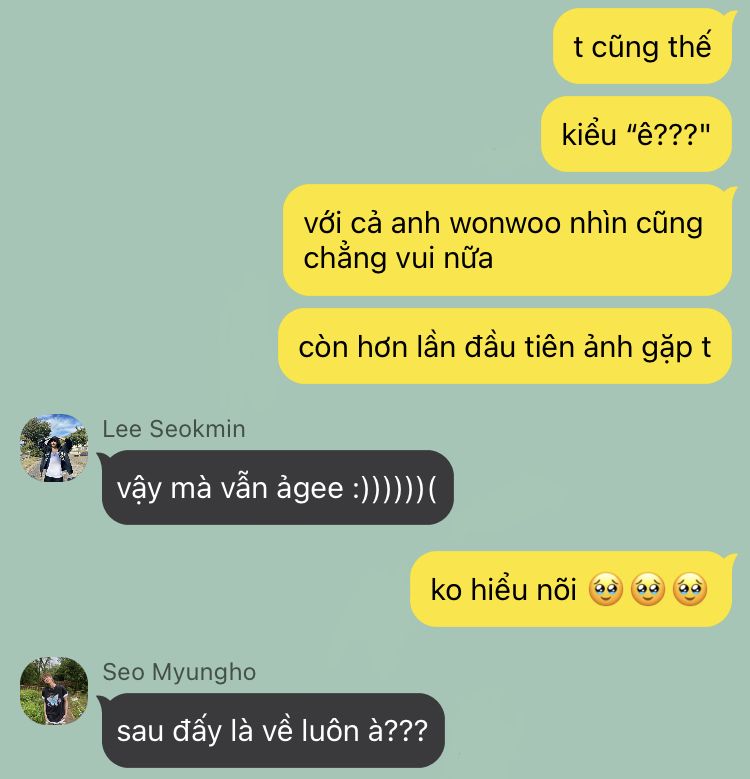Select the "sau đấy là về luôn à???" message

[x=273, y=730]
